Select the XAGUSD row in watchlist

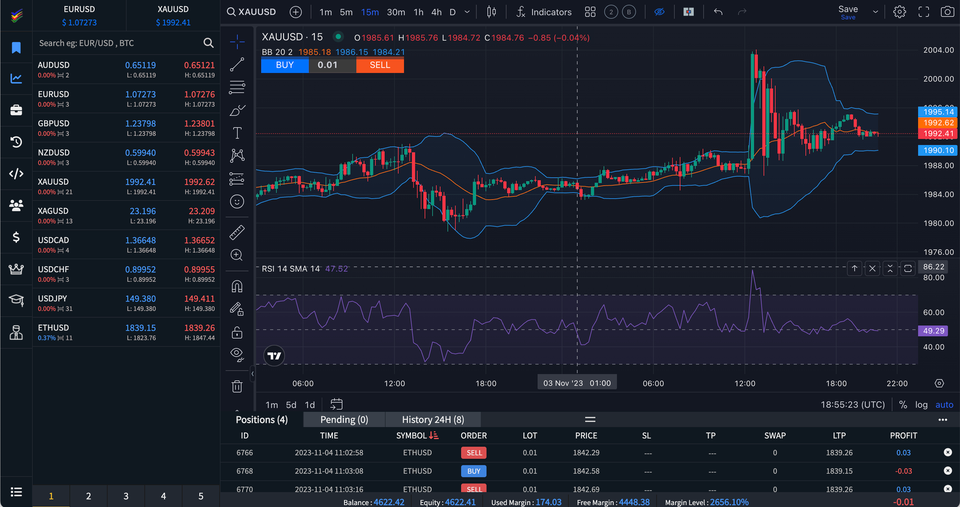point(126,216)
